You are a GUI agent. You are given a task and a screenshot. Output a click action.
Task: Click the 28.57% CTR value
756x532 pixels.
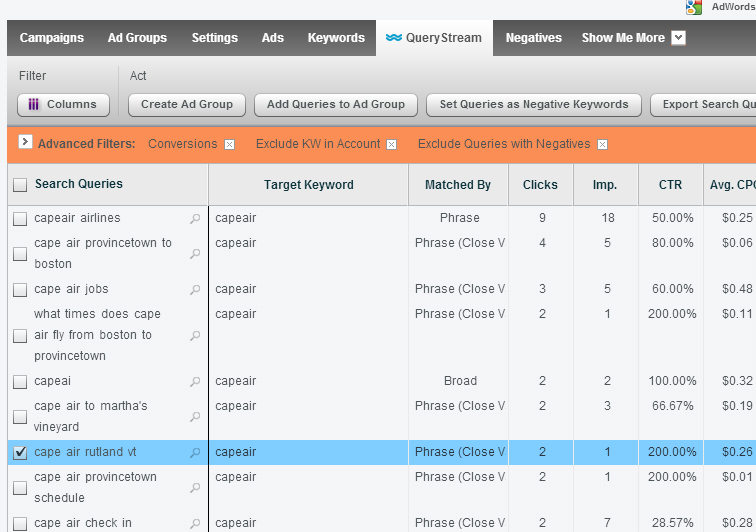pyautogui.click(x=673, y=523)
